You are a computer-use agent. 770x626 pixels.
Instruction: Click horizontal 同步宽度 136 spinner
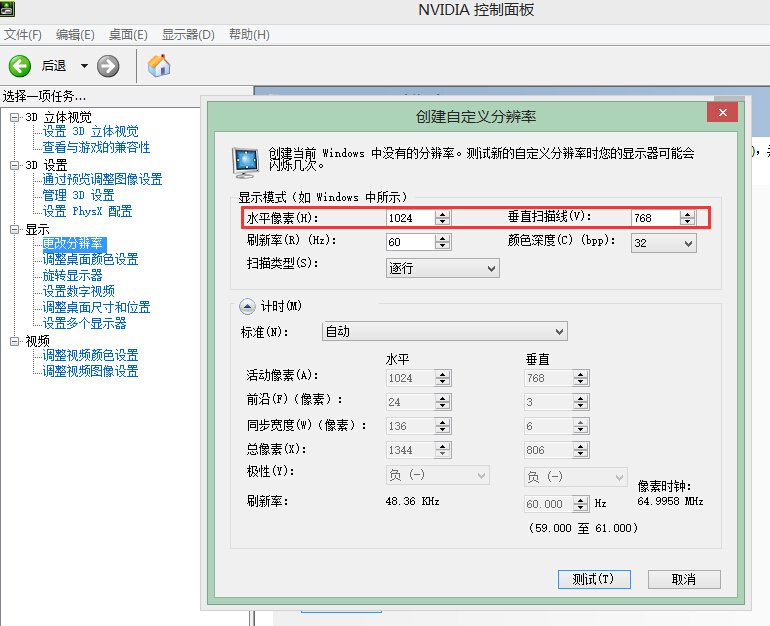[x=442, y=426]
